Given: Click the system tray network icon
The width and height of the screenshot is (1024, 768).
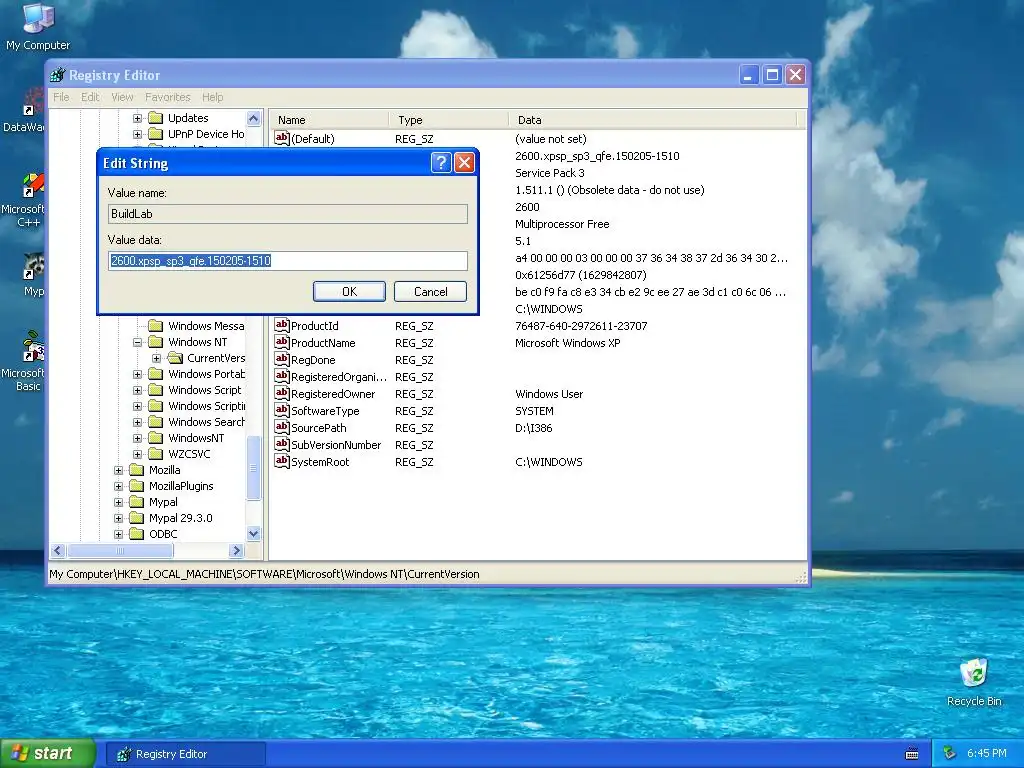Looking at the screenshot, I should (950, 753).
